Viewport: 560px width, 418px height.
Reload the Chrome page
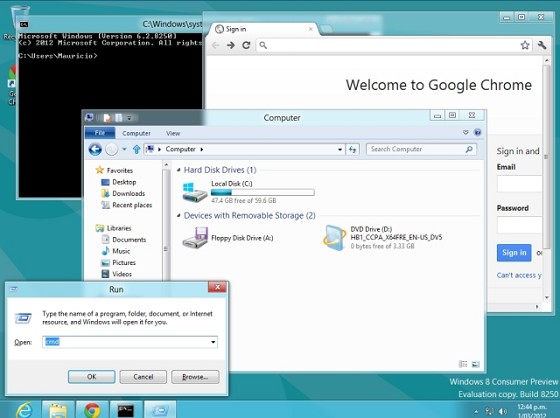click(246, 45)
